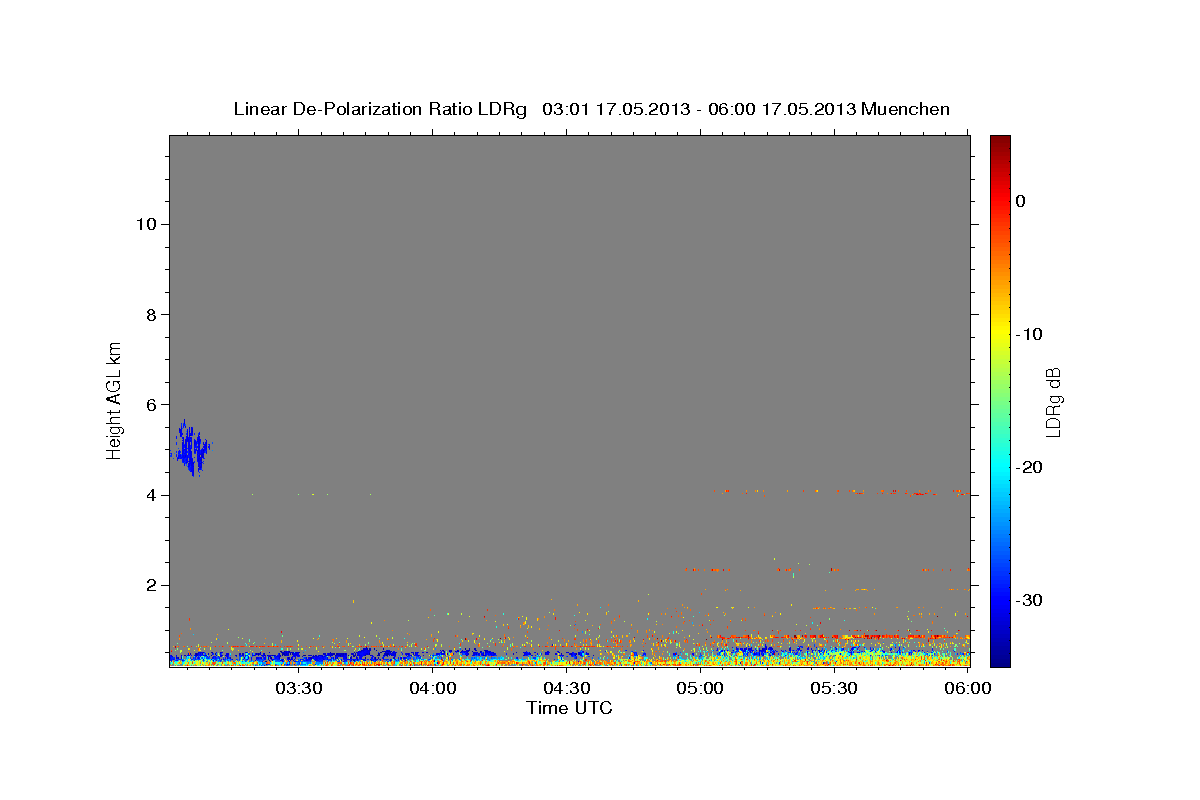The width and height of the screenshot is (1200, 800).
Task: Click the 06:00 time tick label
Action: click(x=968, y=688)
